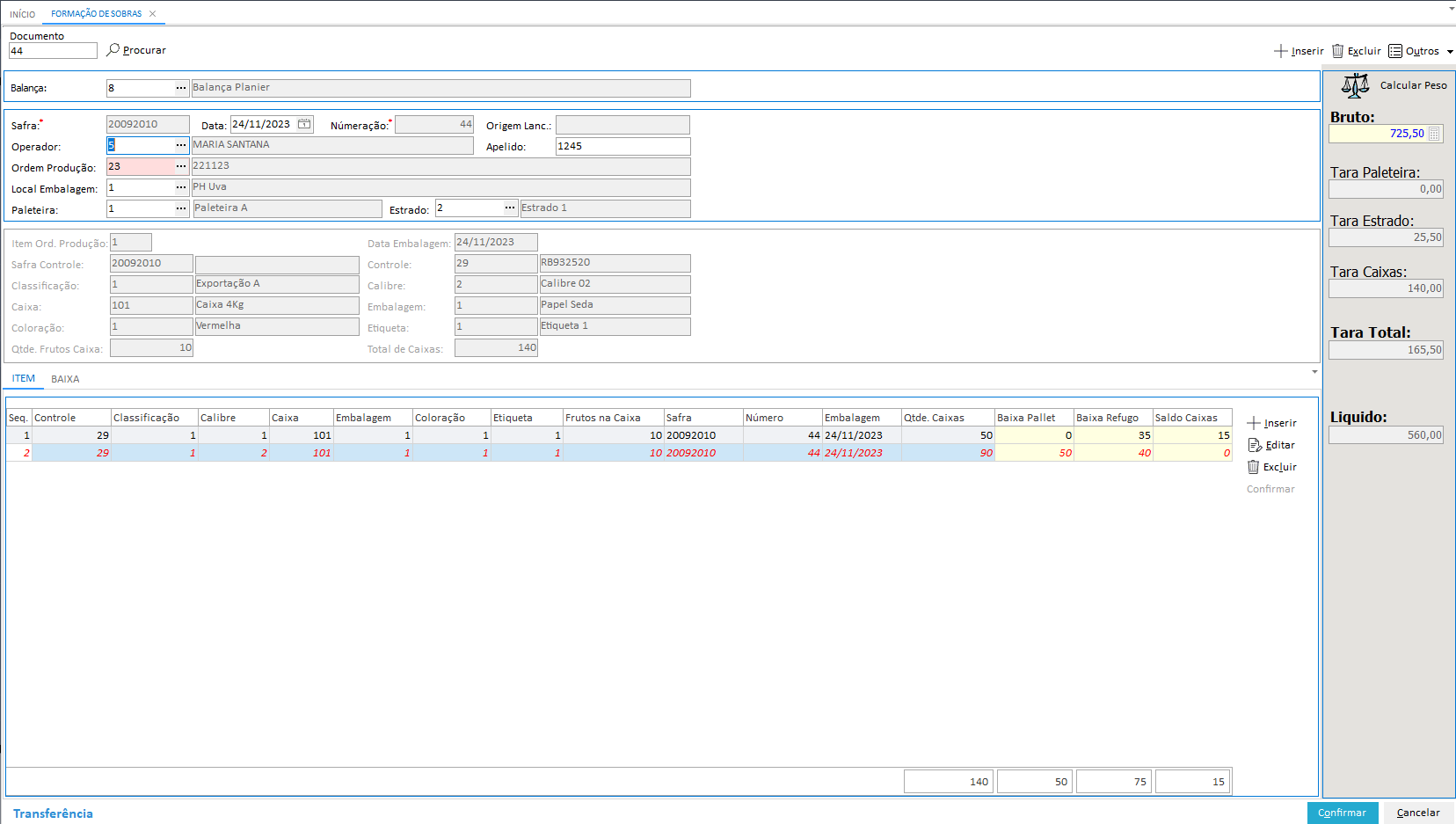Switch to the INÍCIO tab

23,14
